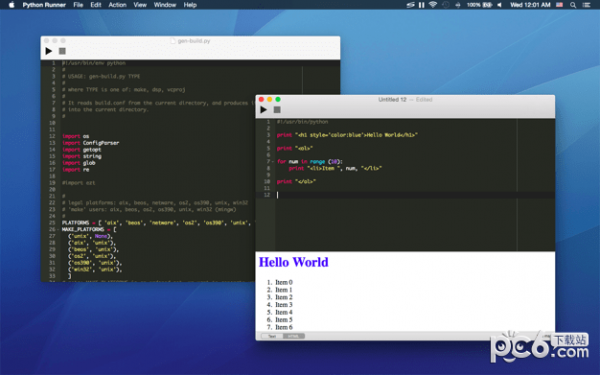Click 'Item 1' in the output list
This screenshot has height=375, width=600.
point(284,290)
